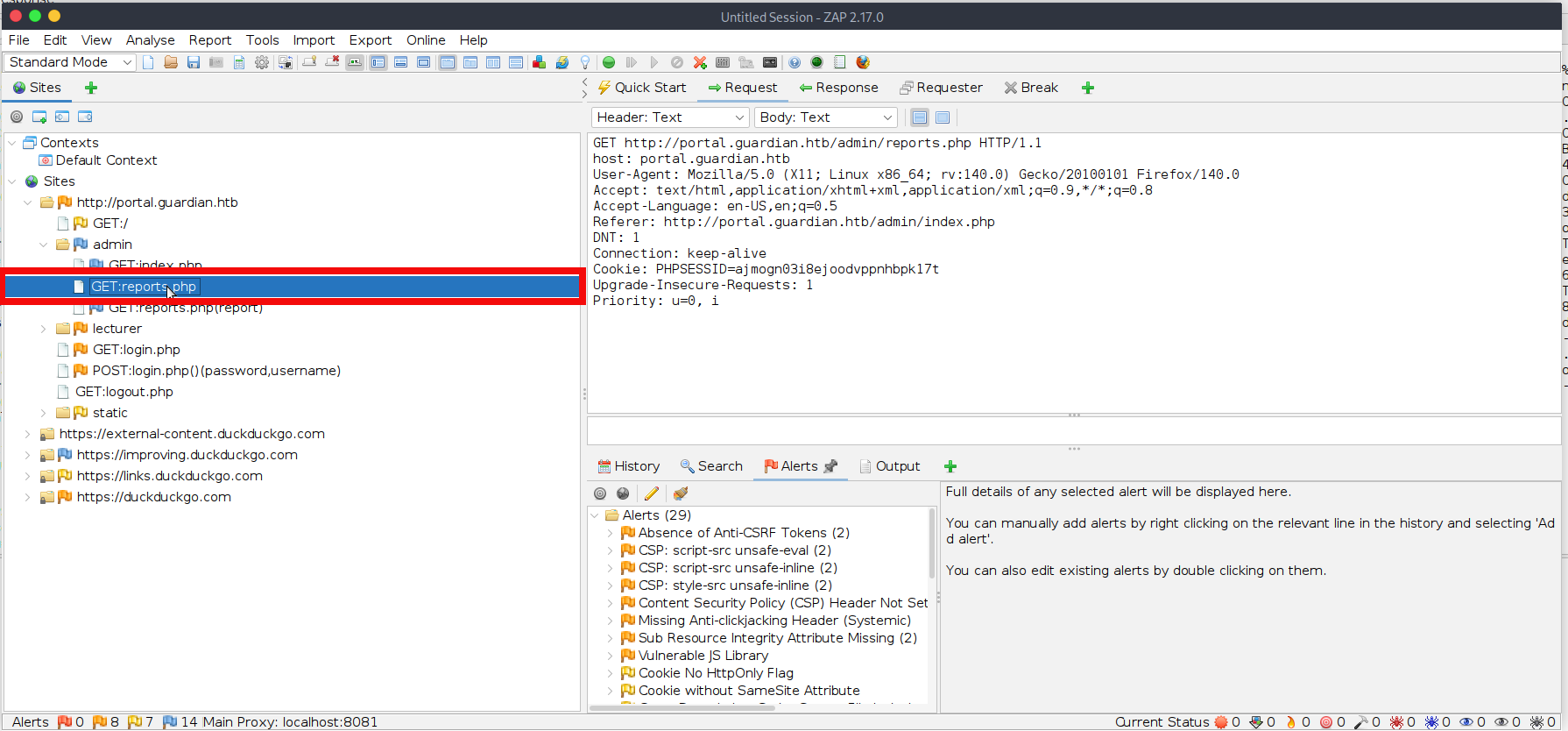Click the red X remove breakpoints icon

tap(700, 62)
